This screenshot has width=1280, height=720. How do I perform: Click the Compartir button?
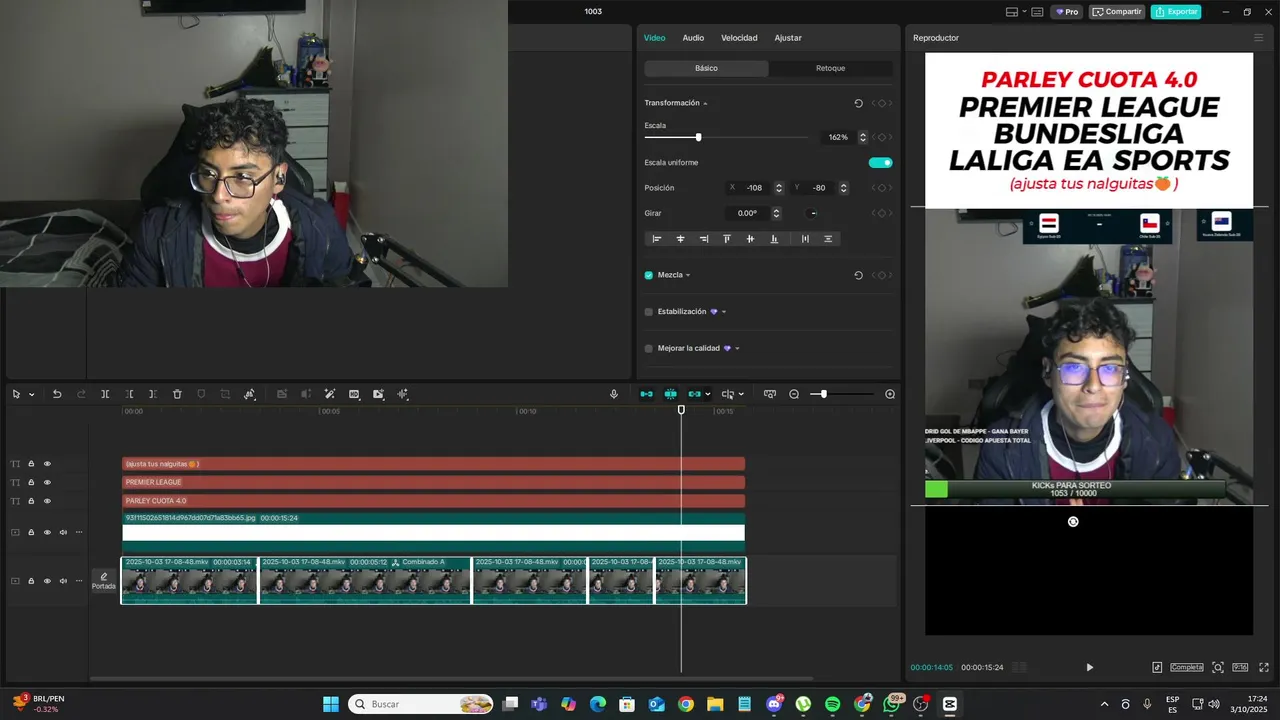[x=1117, y=12]
